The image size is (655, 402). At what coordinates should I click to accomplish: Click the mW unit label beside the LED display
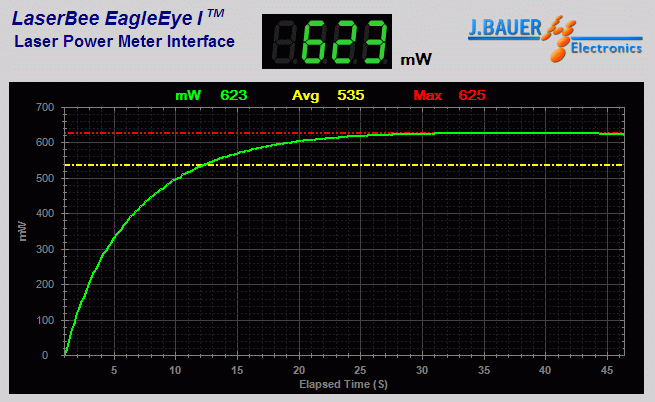(416, 59)
